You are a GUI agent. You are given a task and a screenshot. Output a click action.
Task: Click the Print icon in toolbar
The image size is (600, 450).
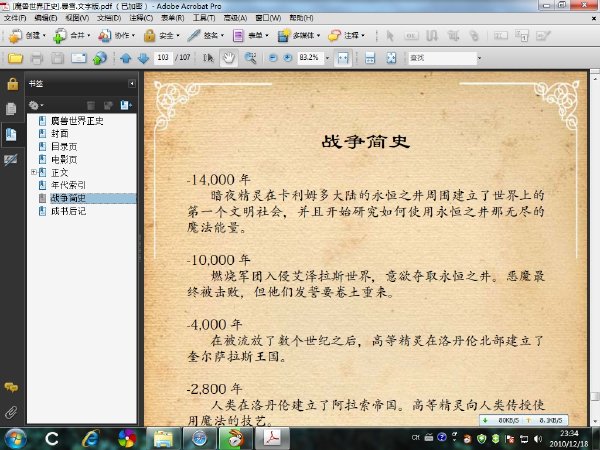click(x=37, y=58)
